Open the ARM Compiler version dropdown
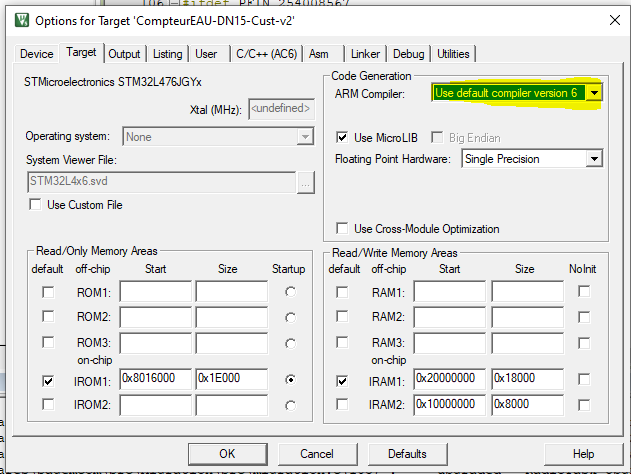Image resolution: width=631 pixels, height=474 pixels. point(594,93)
